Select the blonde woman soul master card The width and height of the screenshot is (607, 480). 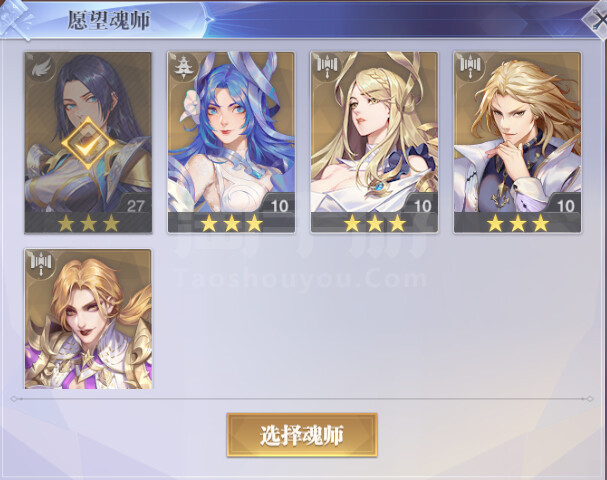pyautogui.click(x=374, y=142)
